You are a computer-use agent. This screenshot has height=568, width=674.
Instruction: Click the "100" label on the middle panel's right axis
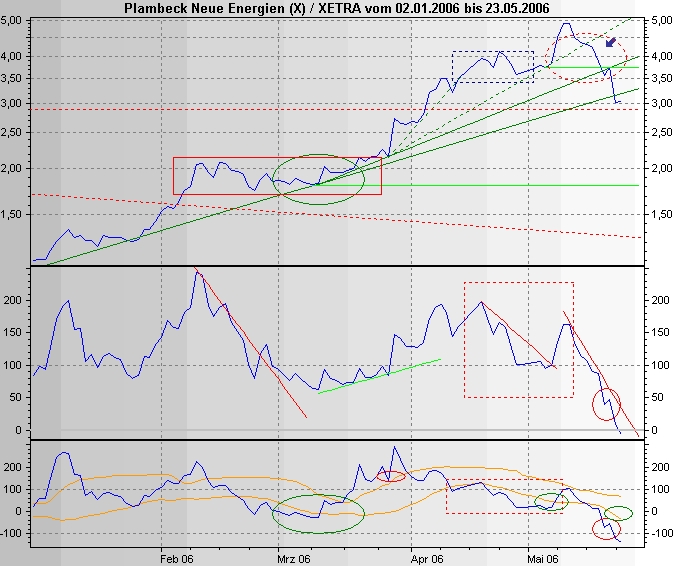660,365
